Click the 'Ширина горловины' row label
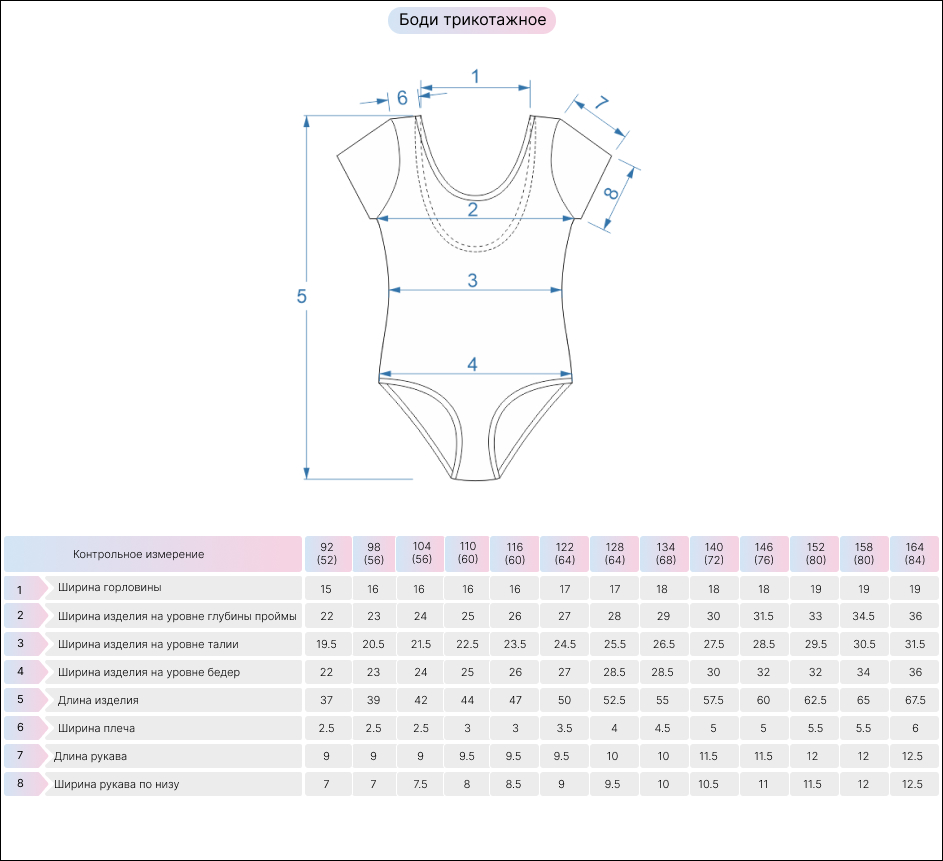Viewport: 943px width, 861px height. (110, 588)
